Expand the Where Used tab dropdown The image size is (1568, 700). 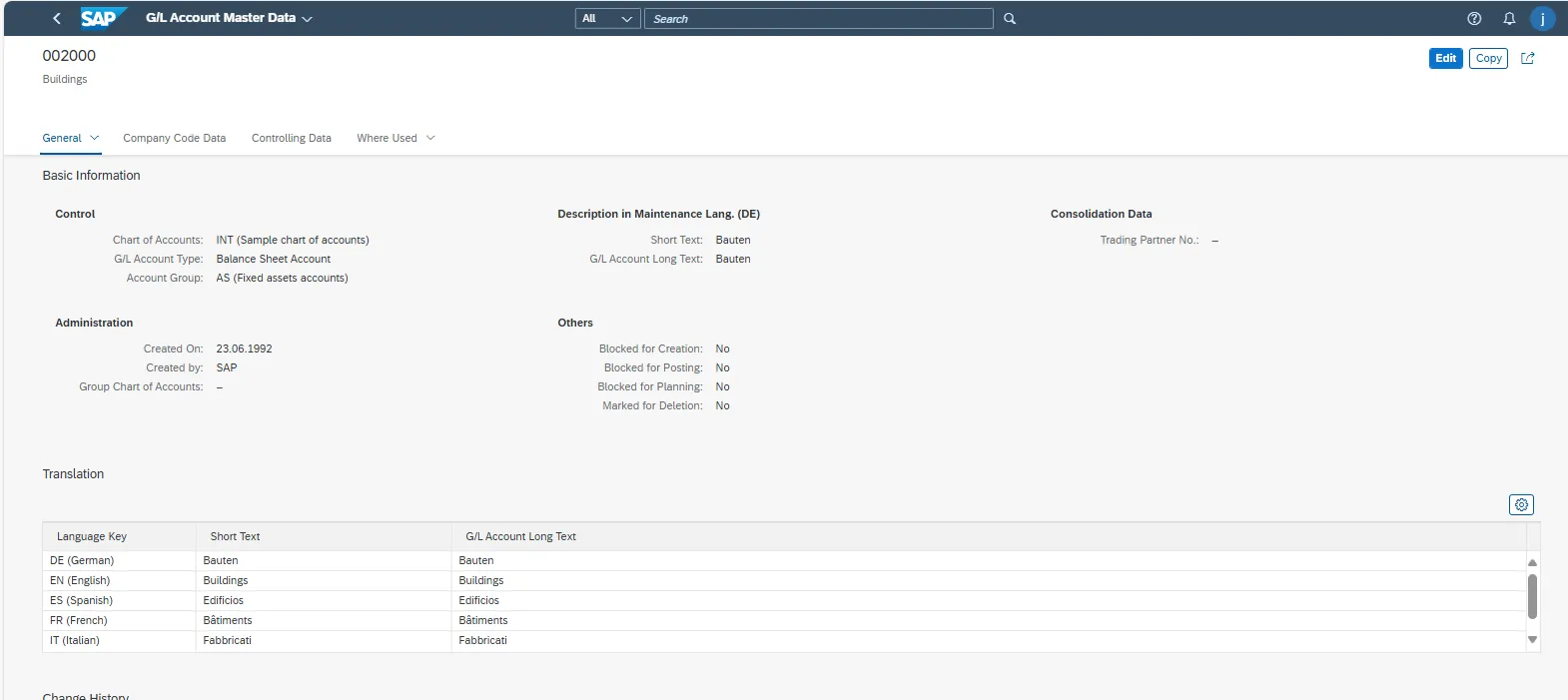(x=430, y=138)
